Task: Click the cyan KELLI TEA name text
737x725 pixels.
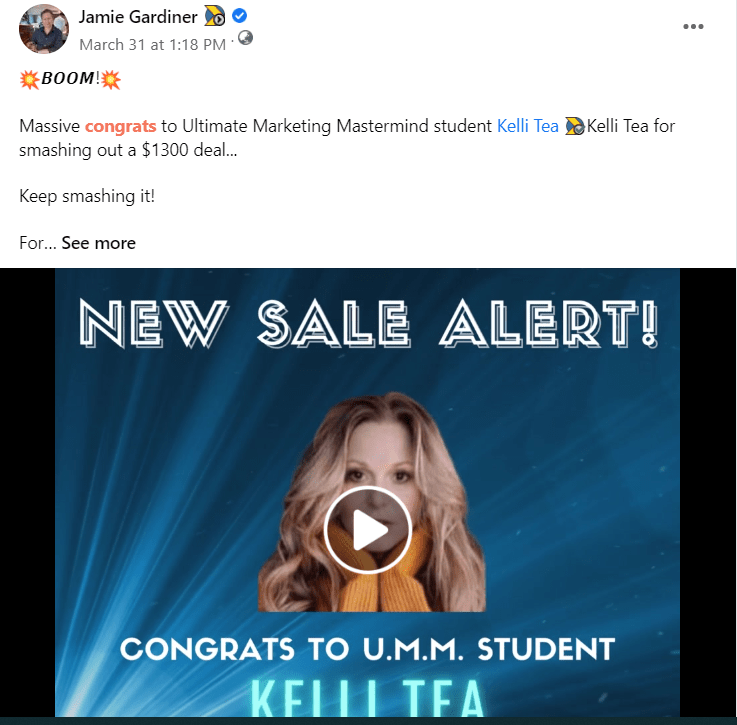Action: (368, 698)
